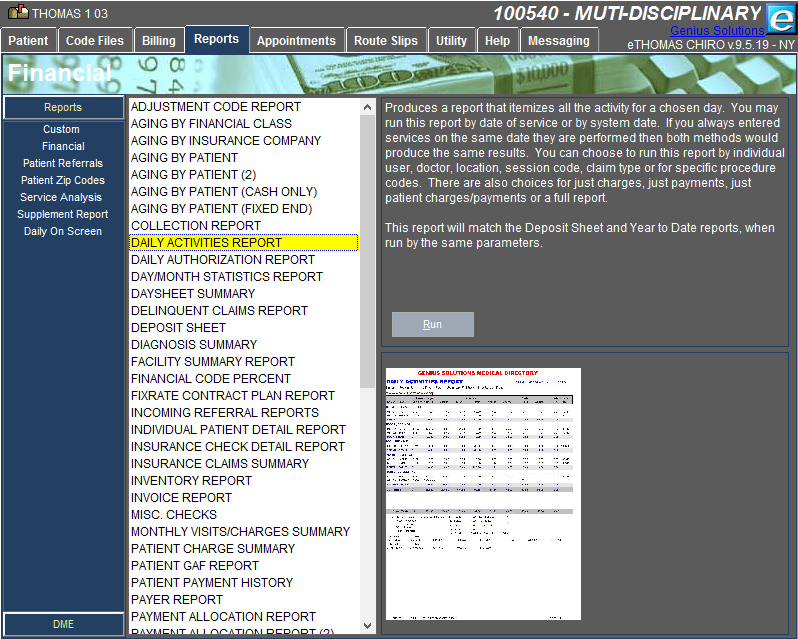Click the DME button in the sidebar

(63, 624)
